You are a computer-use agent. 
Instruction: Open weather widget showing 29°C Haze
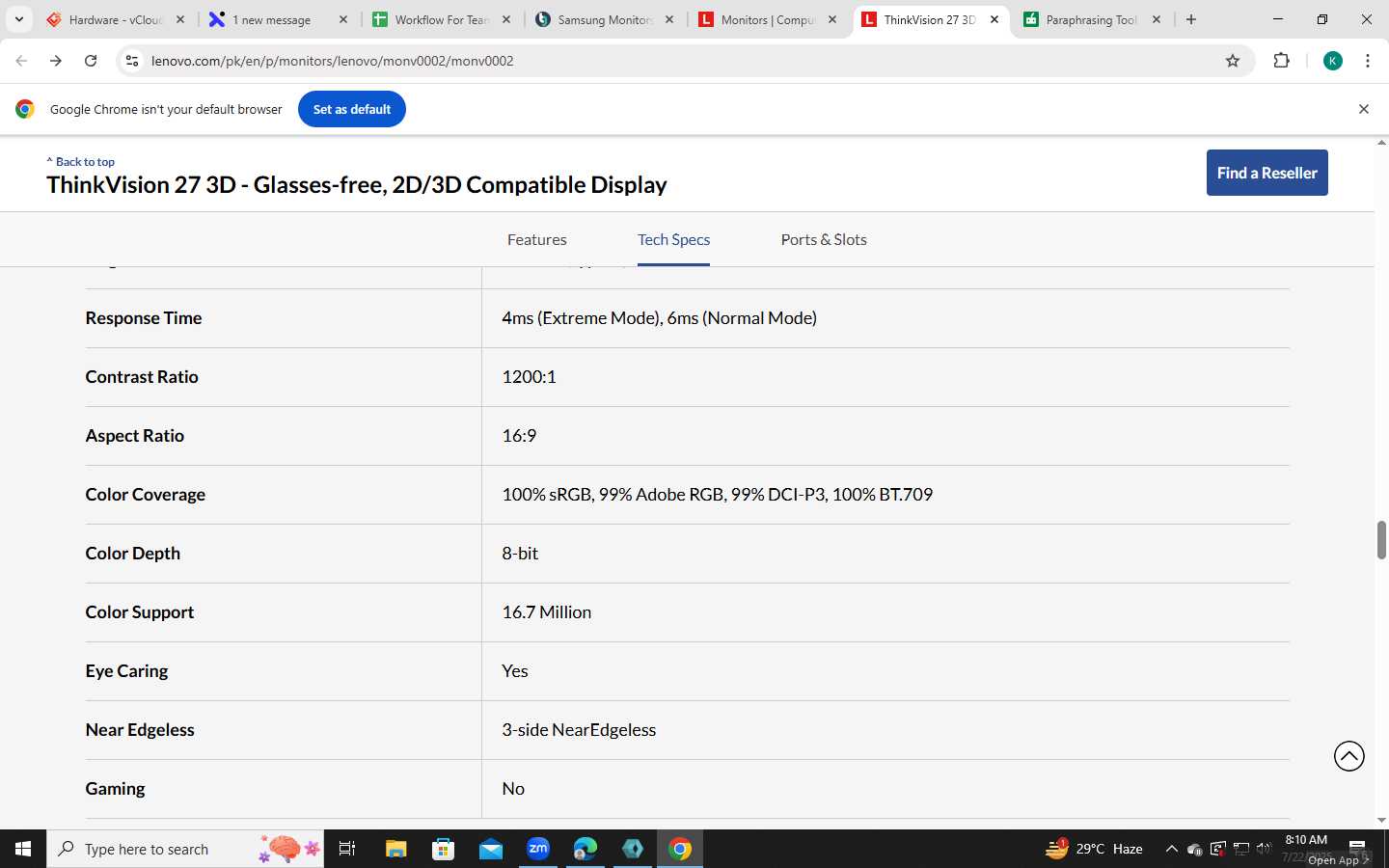tap(1095, 849)
